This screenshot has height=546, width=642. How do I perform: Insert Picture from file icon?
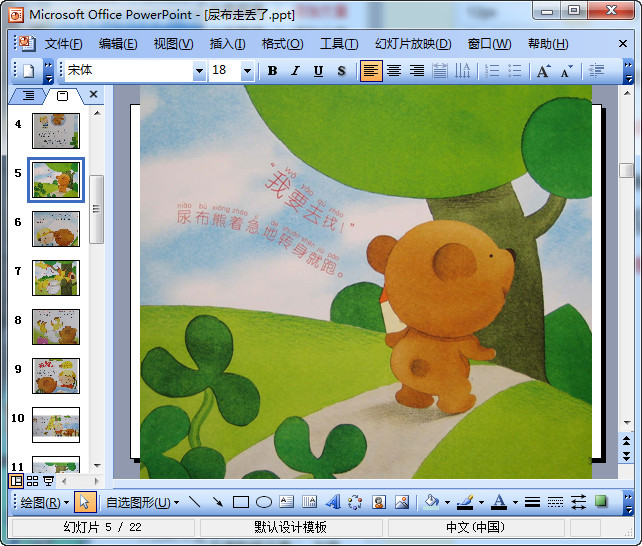(x=402, y=502)
